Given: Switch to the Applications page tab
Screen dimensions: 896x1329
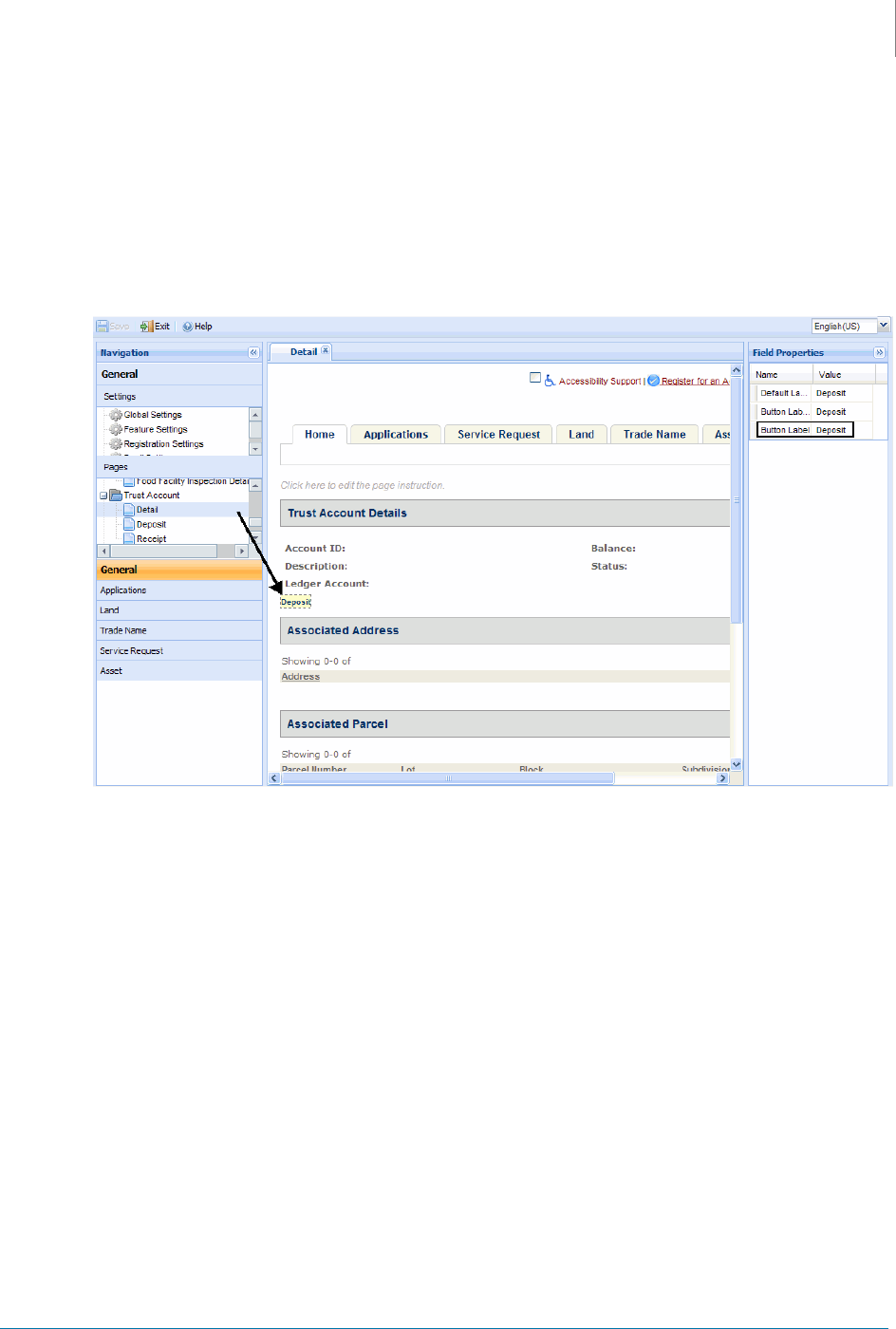Looking at the screenshot, I should [396, 434].
